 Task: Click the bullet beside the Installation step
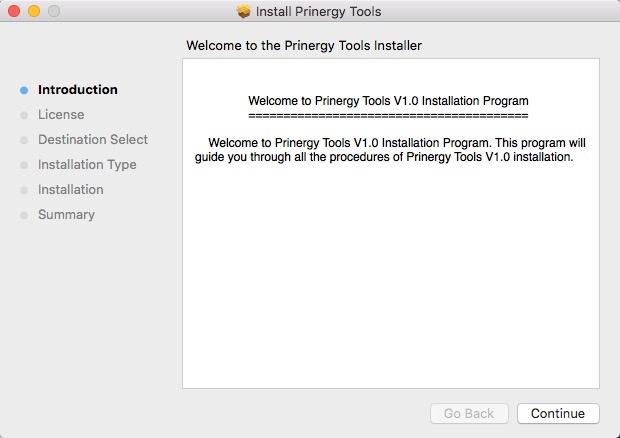24,190
